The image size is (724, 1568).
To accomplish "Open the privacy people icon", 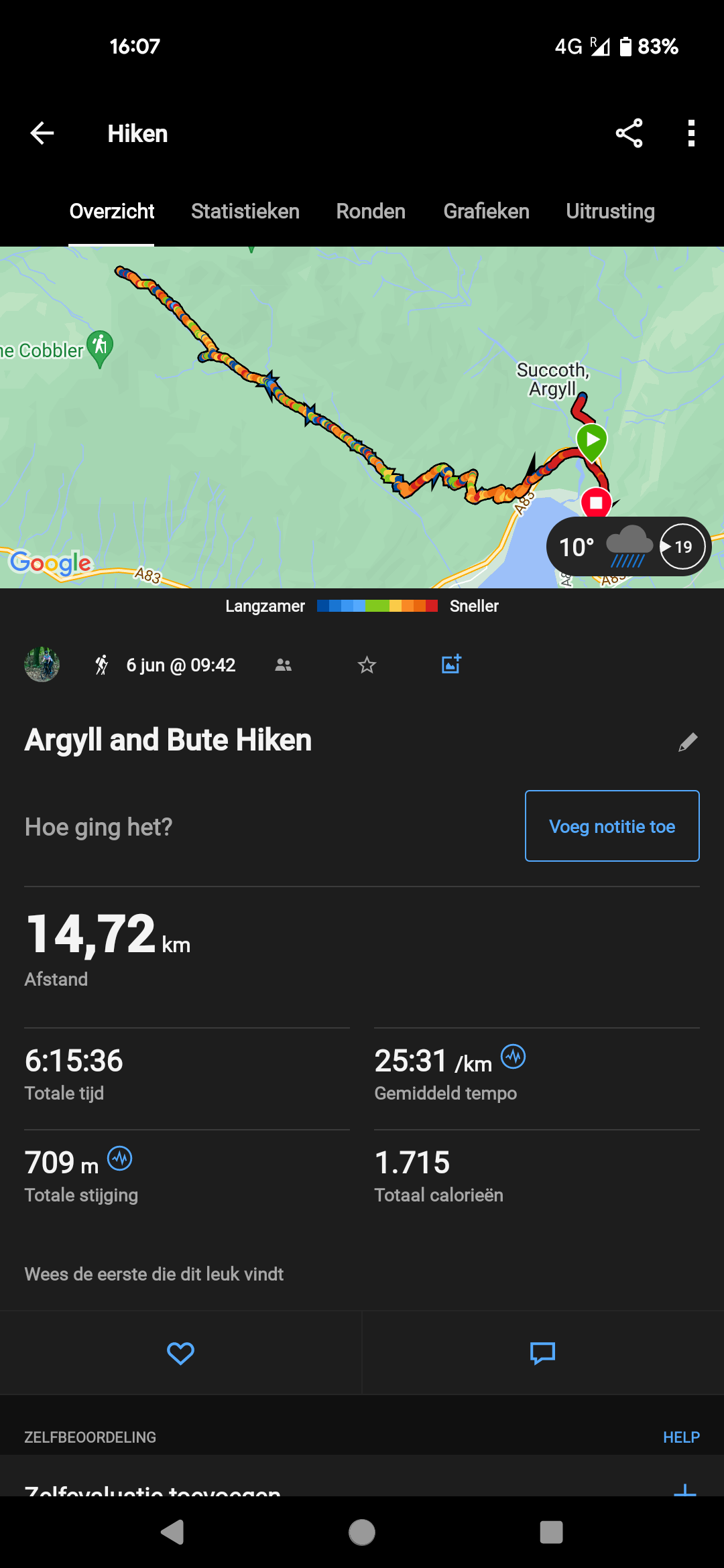I will click(284, 665).
